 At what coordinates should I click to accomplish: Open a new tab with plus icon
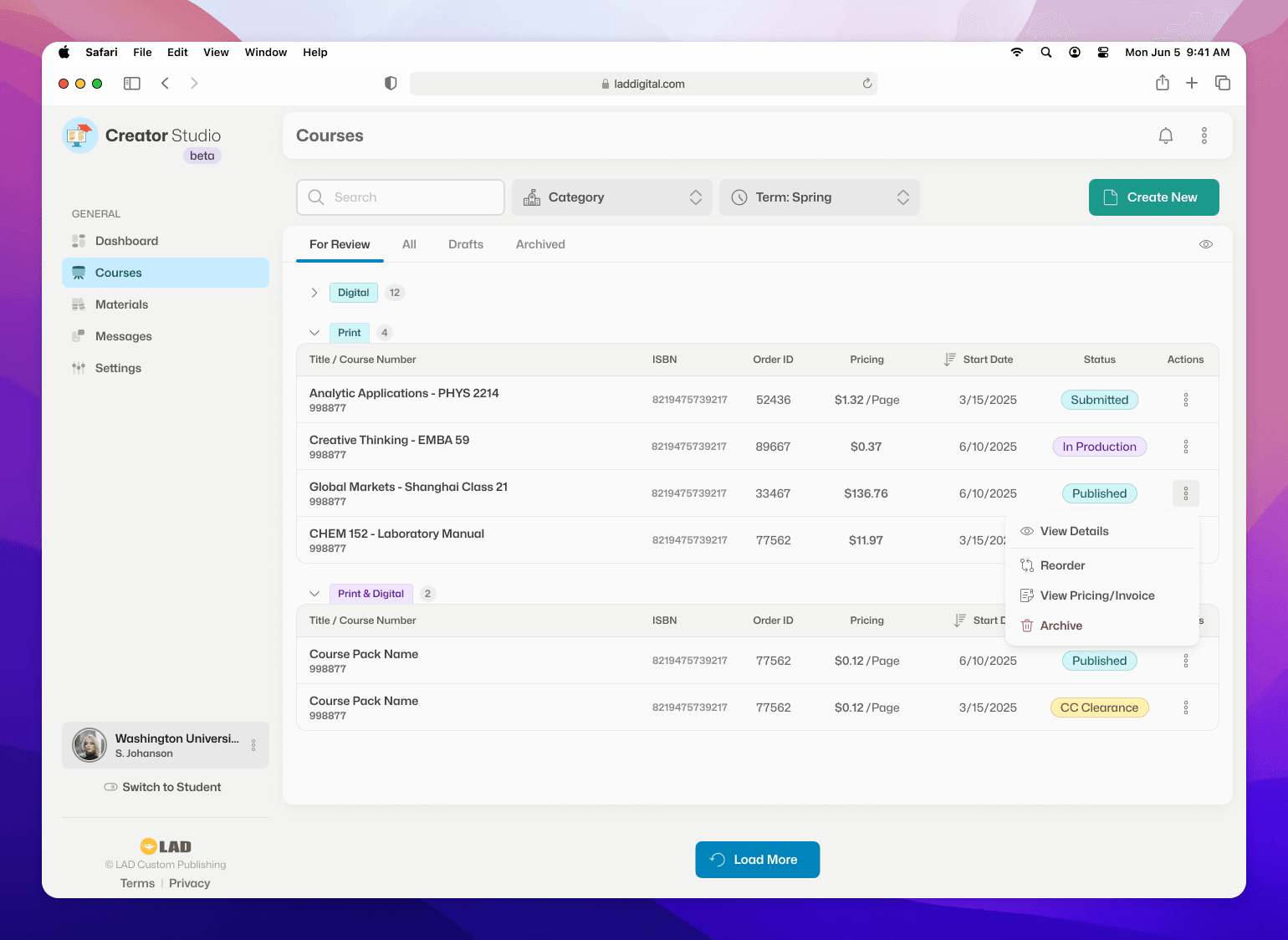[x=1192, y=83]
